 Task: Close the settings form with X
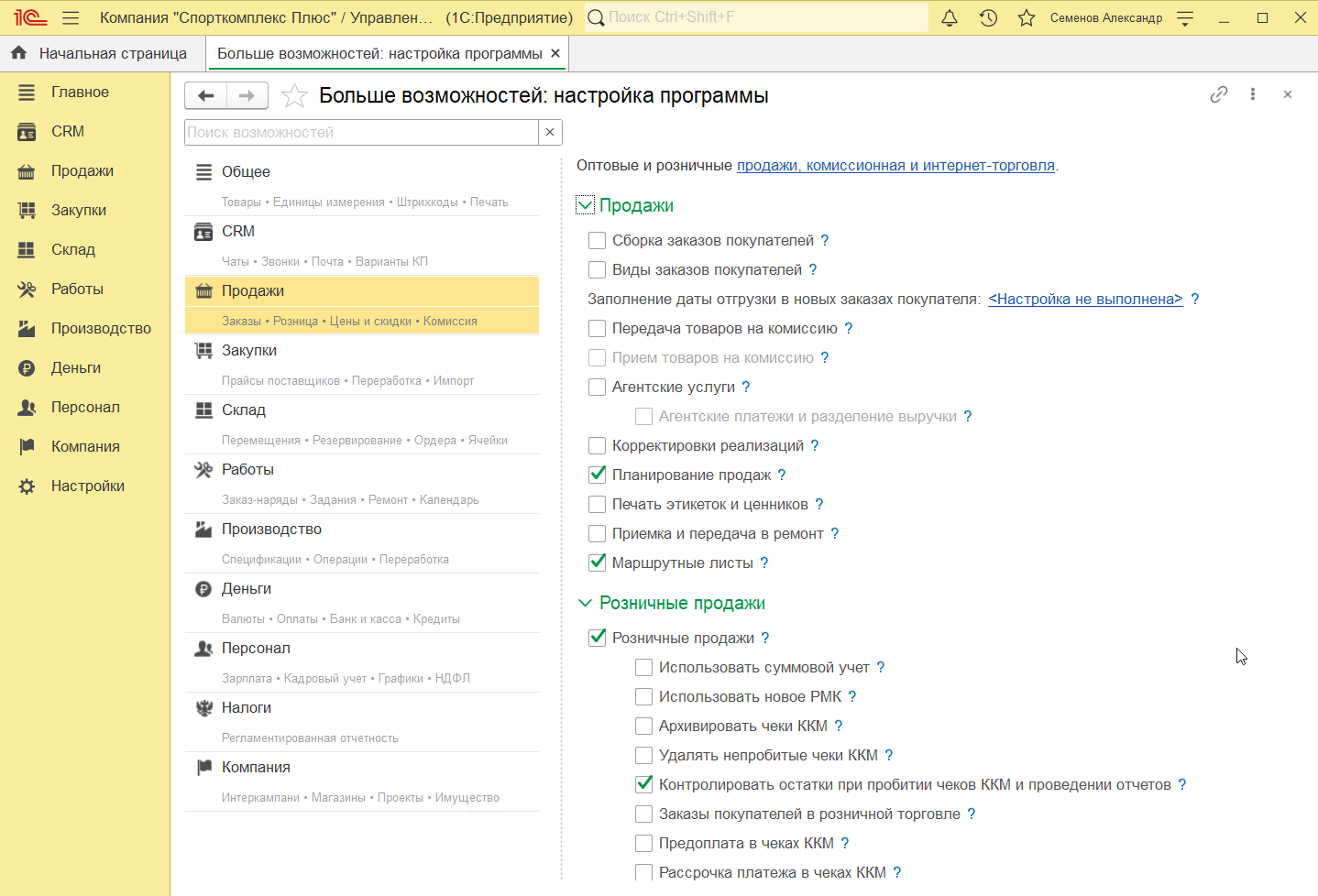[x=1288, y=94]
